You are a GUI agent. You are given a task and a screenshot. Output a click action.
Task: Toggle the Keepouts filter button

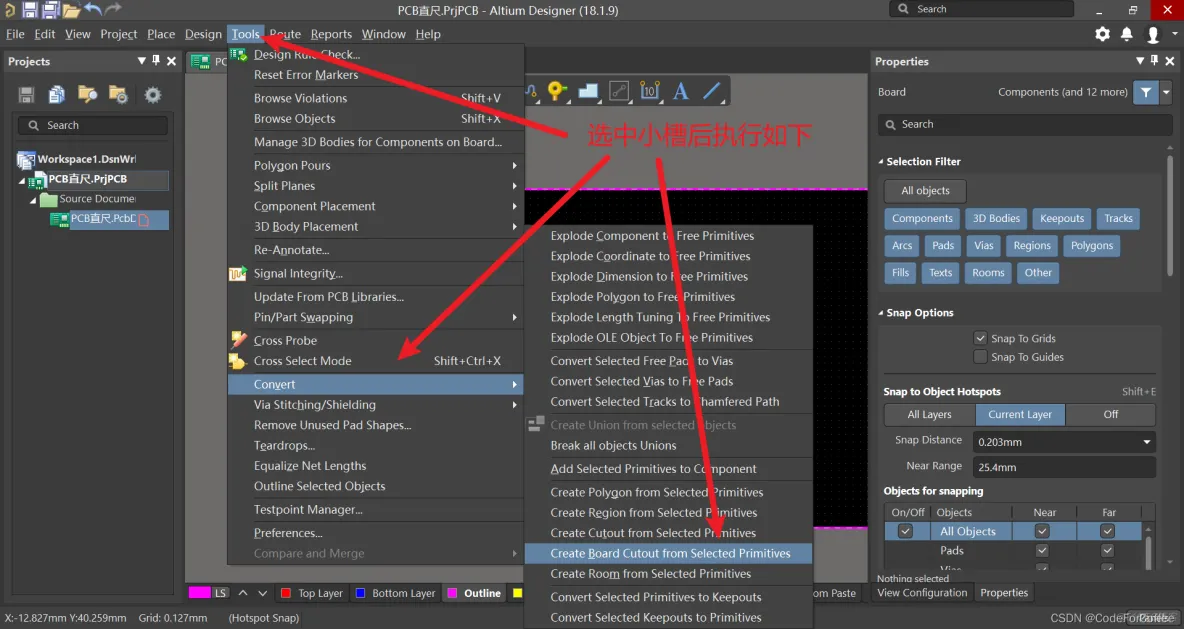(1062, 218)
